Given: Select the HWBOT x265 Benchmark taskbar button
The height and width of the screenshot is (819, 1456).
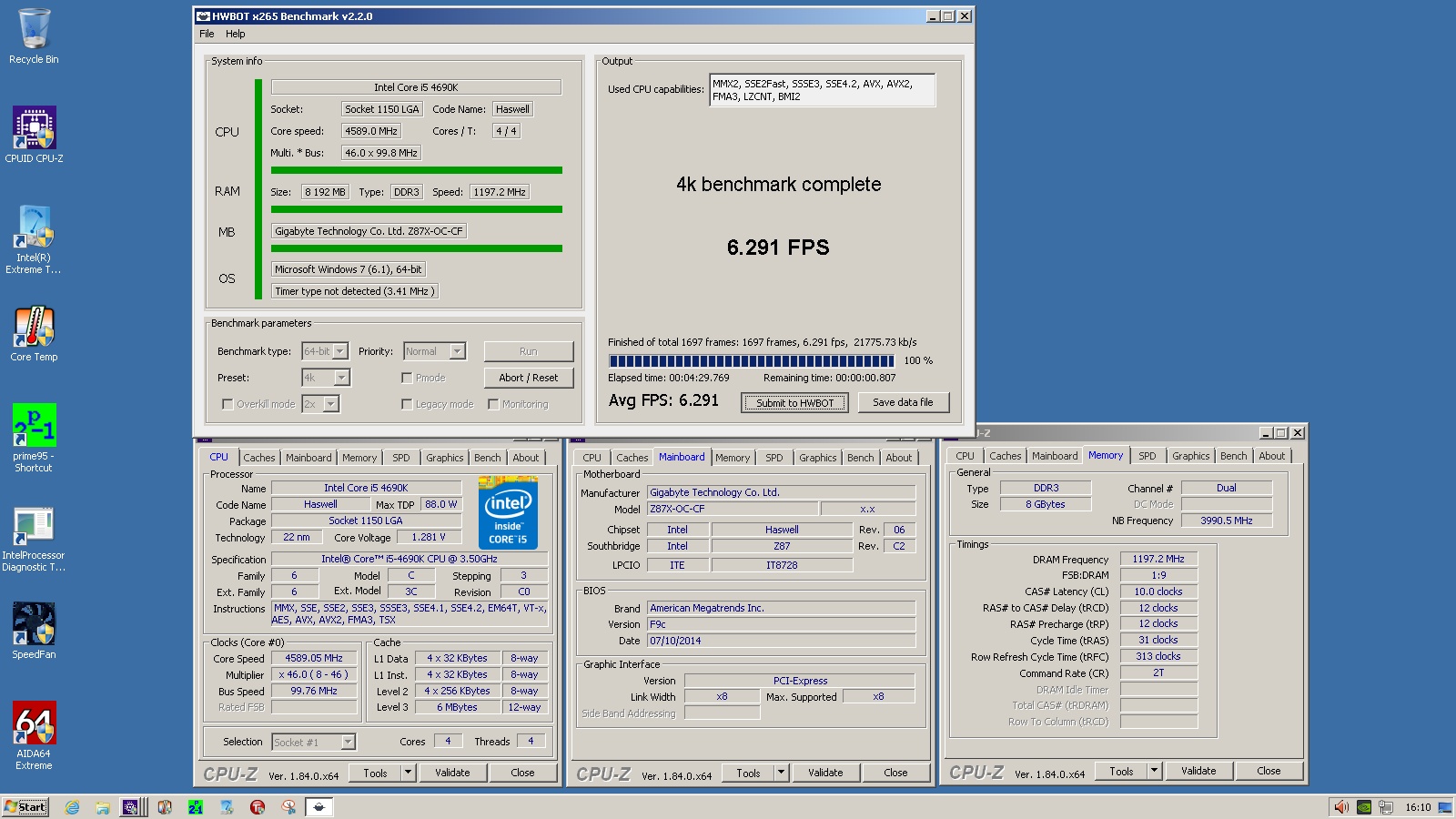Looking at the screenshot, I should pyautogui.click(x=319, y=807).
